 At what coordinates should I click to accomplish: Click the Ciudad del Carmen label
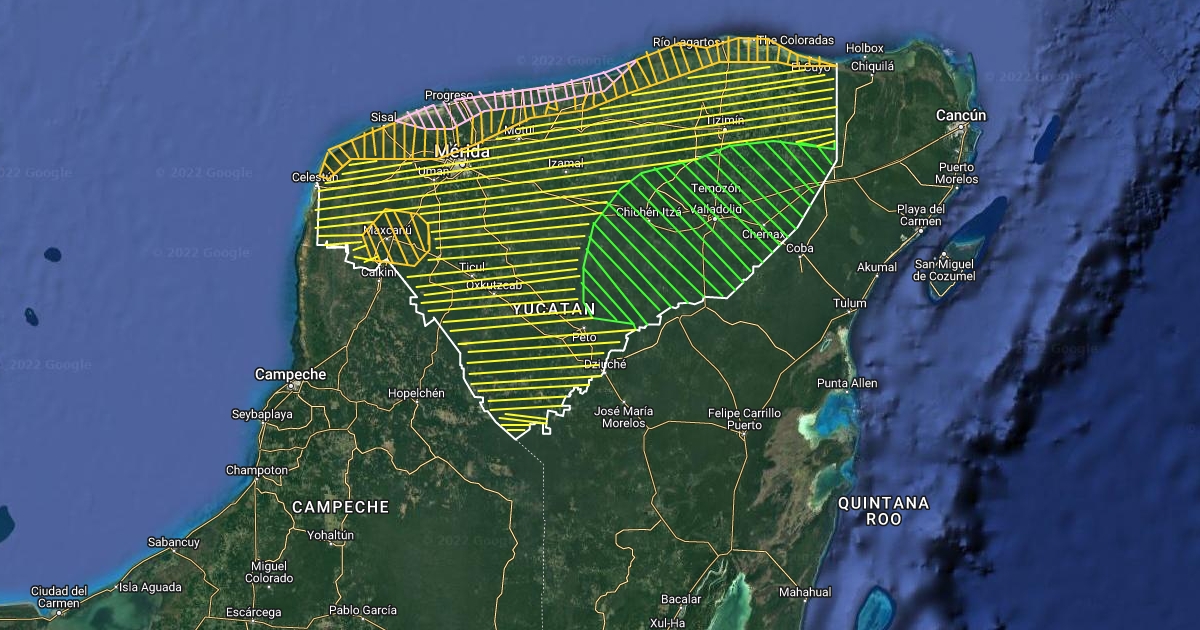click(x=59, y=596)
